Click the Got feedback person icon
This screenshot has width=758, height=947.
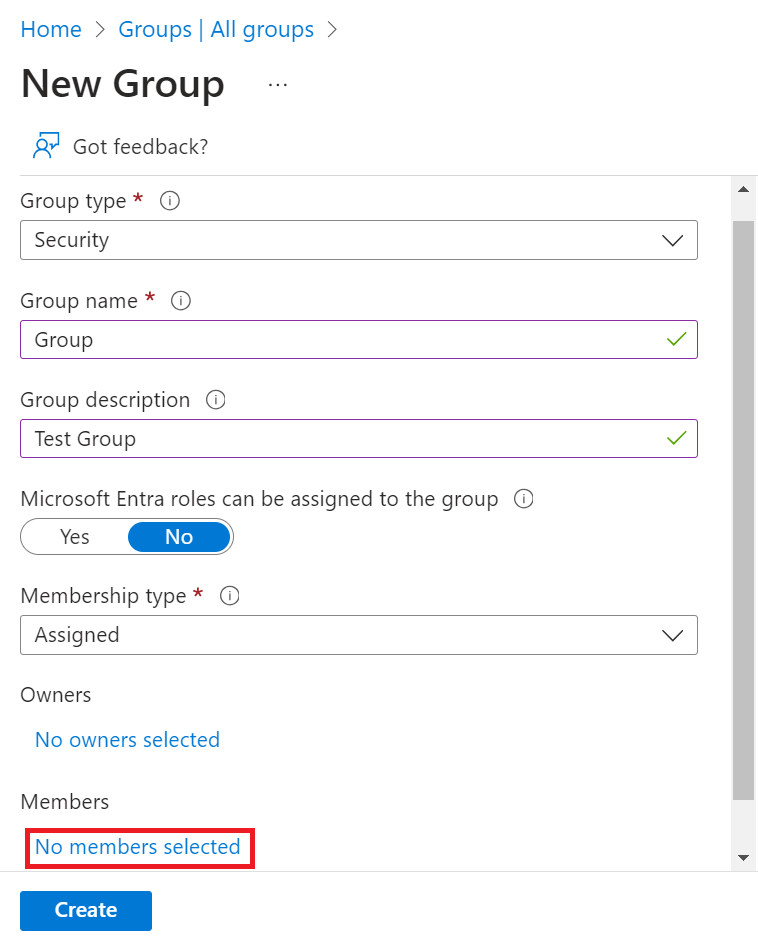[46, 146]
